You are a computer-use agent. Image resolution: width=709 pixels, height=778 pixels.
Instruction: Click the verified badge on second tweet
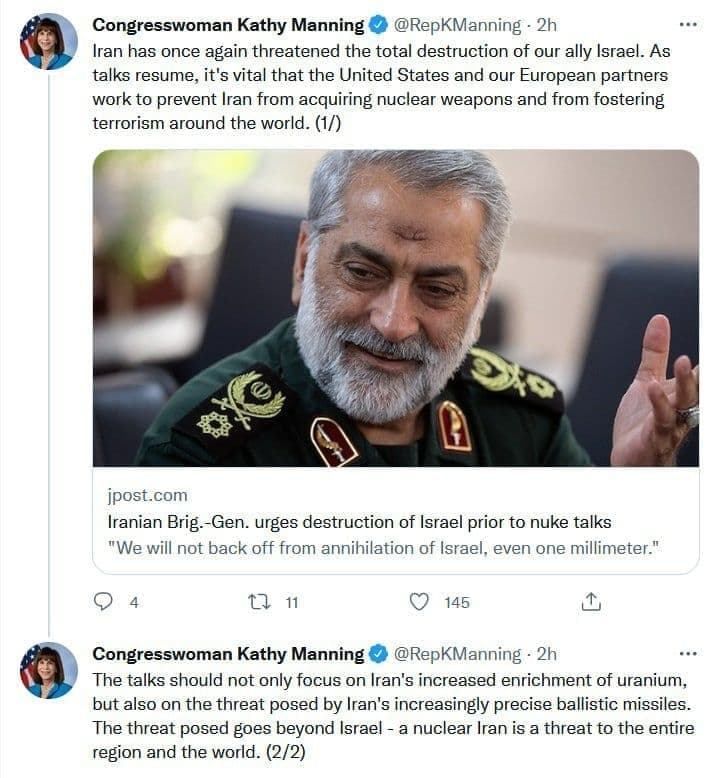tap(379, 654)
